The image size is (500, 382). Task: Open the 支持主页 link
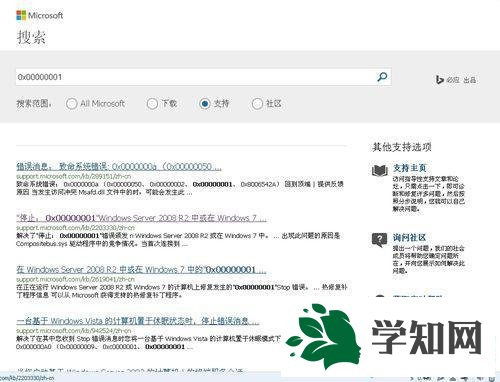pyautogui.click(x=410, y=168)
